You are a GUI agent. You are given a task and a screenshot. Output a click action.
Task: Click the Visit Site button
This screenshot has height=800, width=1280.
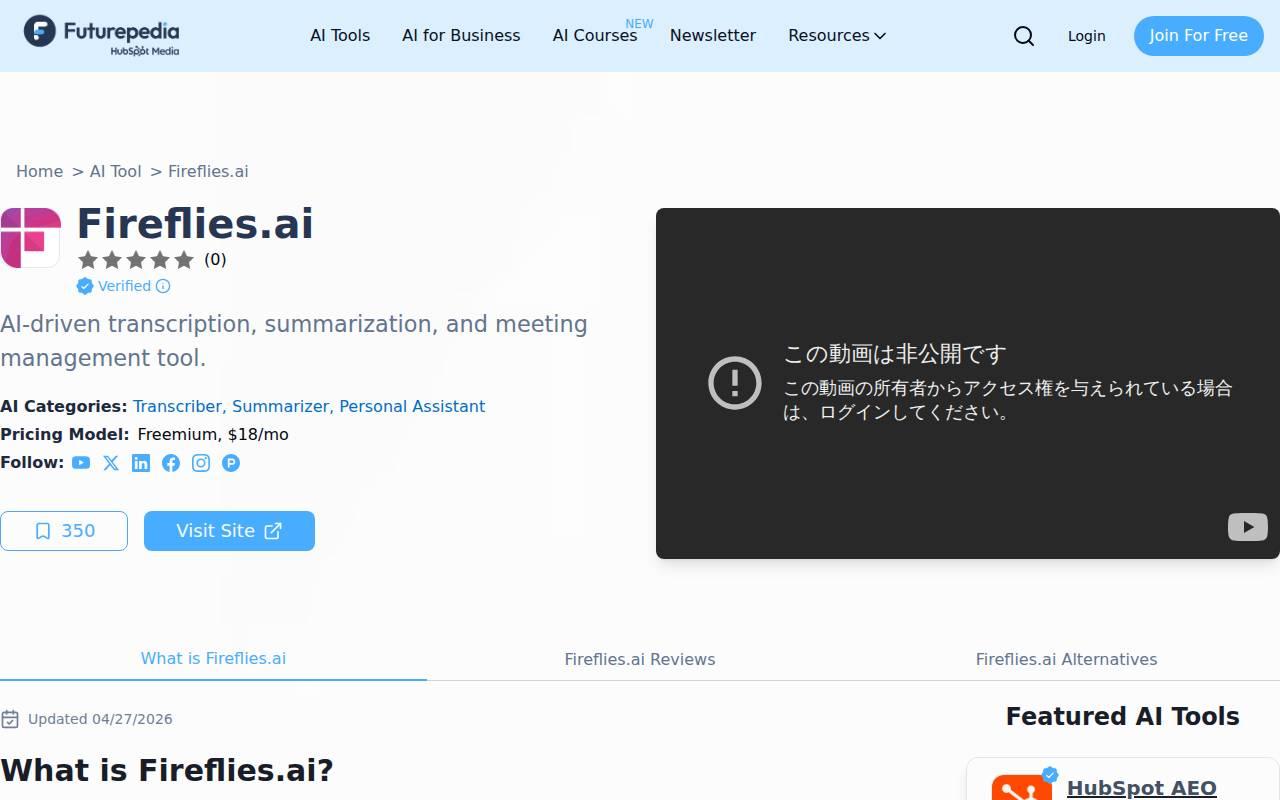[x=229, y=531]
